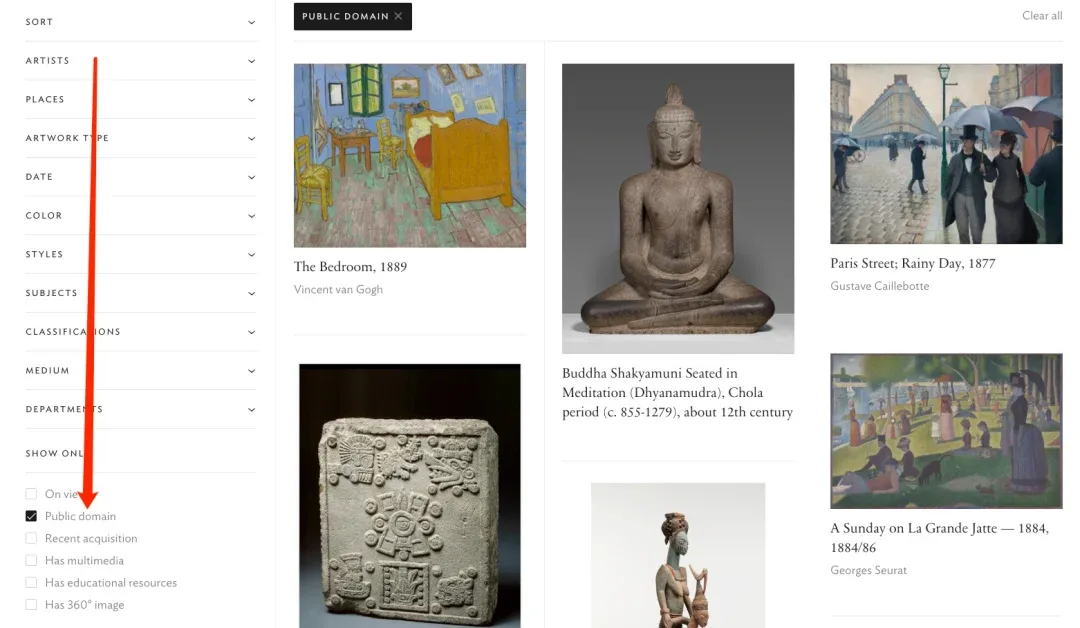Enable the On view checkbox
Screen dimensions: 1080x628
[31, 494]
